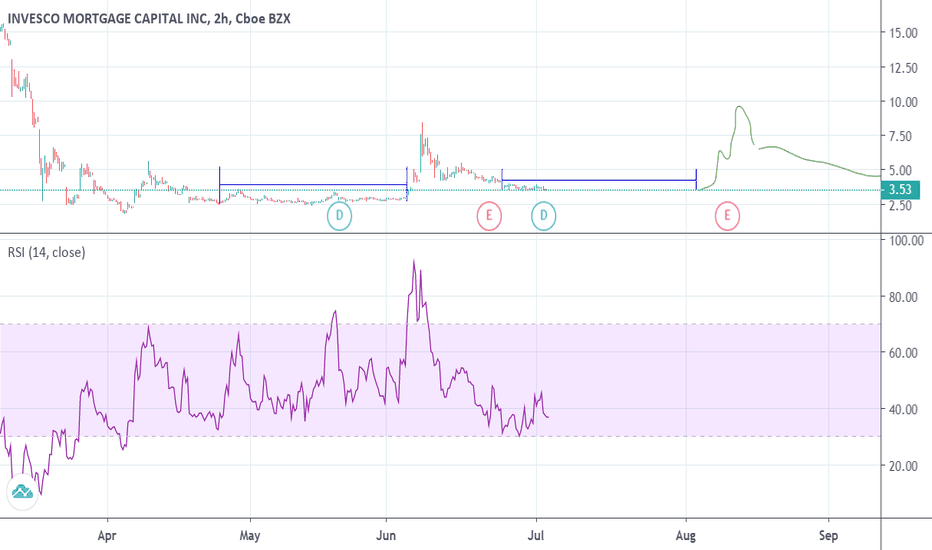The height and width of the screenshot is (550, 932).
Task: Open the July dividend D marker
Action: [x=543, y=215]
